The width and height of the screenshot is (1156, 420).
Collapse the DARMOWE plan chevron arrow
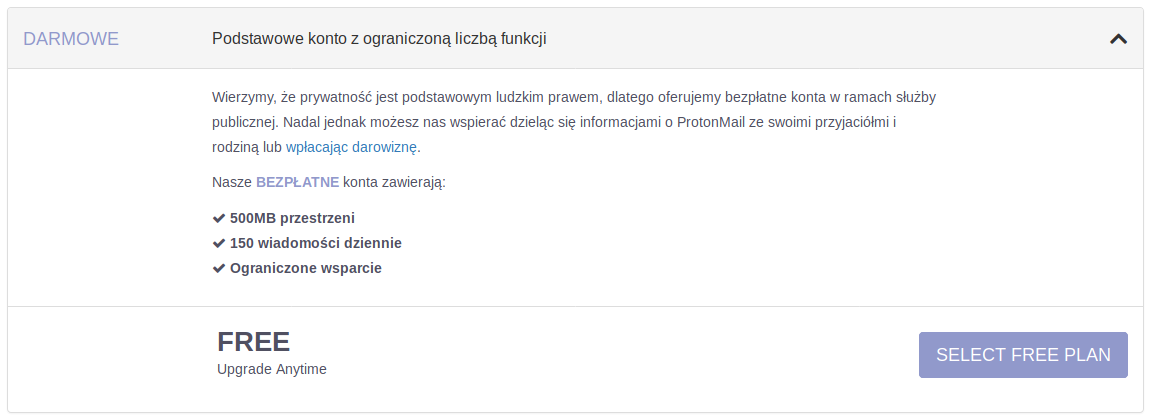tap(1118, 39)
